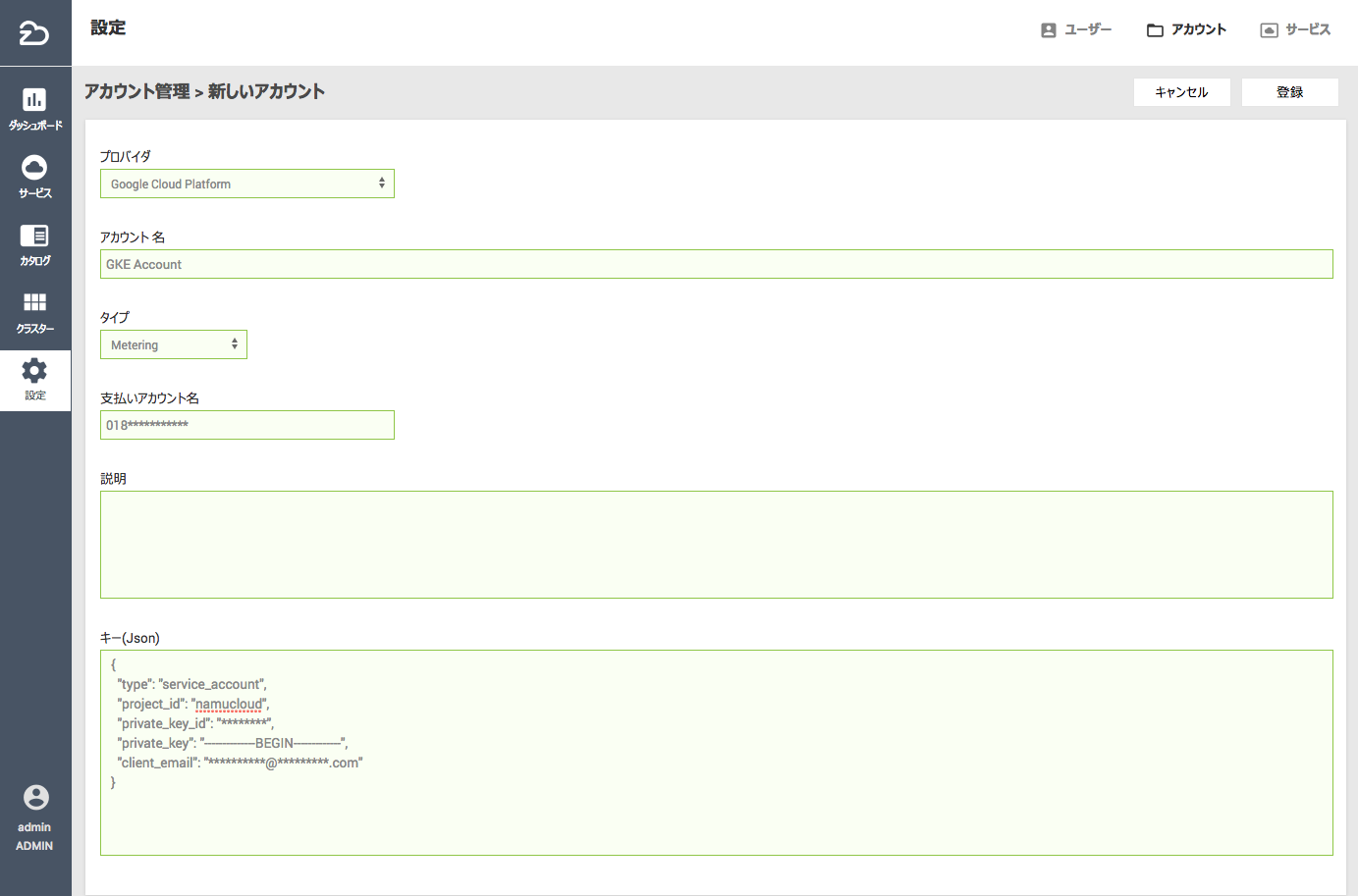1358x896 pixels.
Task: Click the 新しいアカウント breadcrumb text
Action: coord(266,91)
